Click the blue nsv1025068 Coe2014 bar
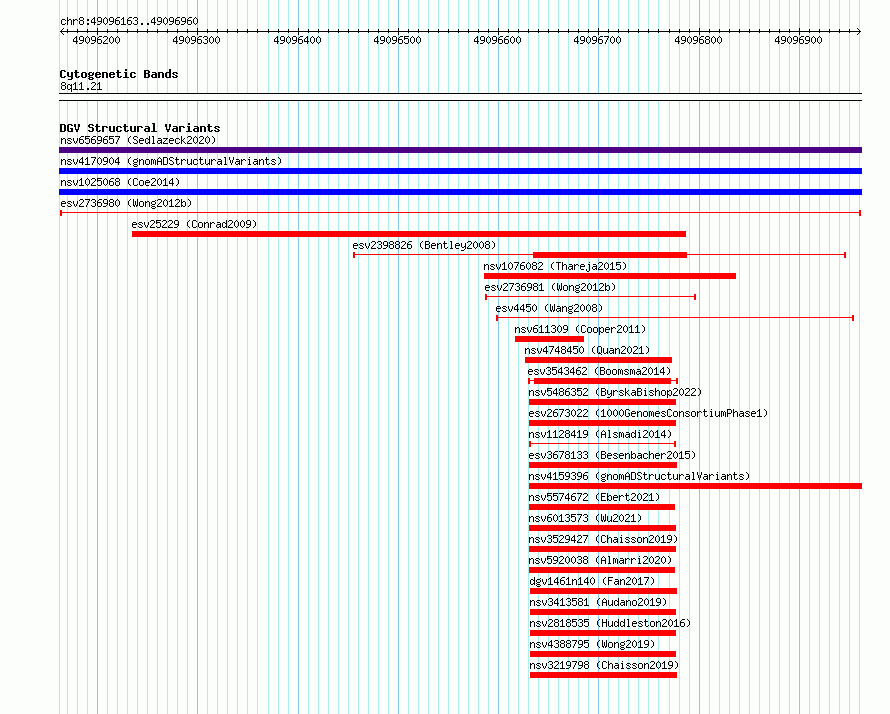Viewport: 890px width, 714px height. coord(460,192)
